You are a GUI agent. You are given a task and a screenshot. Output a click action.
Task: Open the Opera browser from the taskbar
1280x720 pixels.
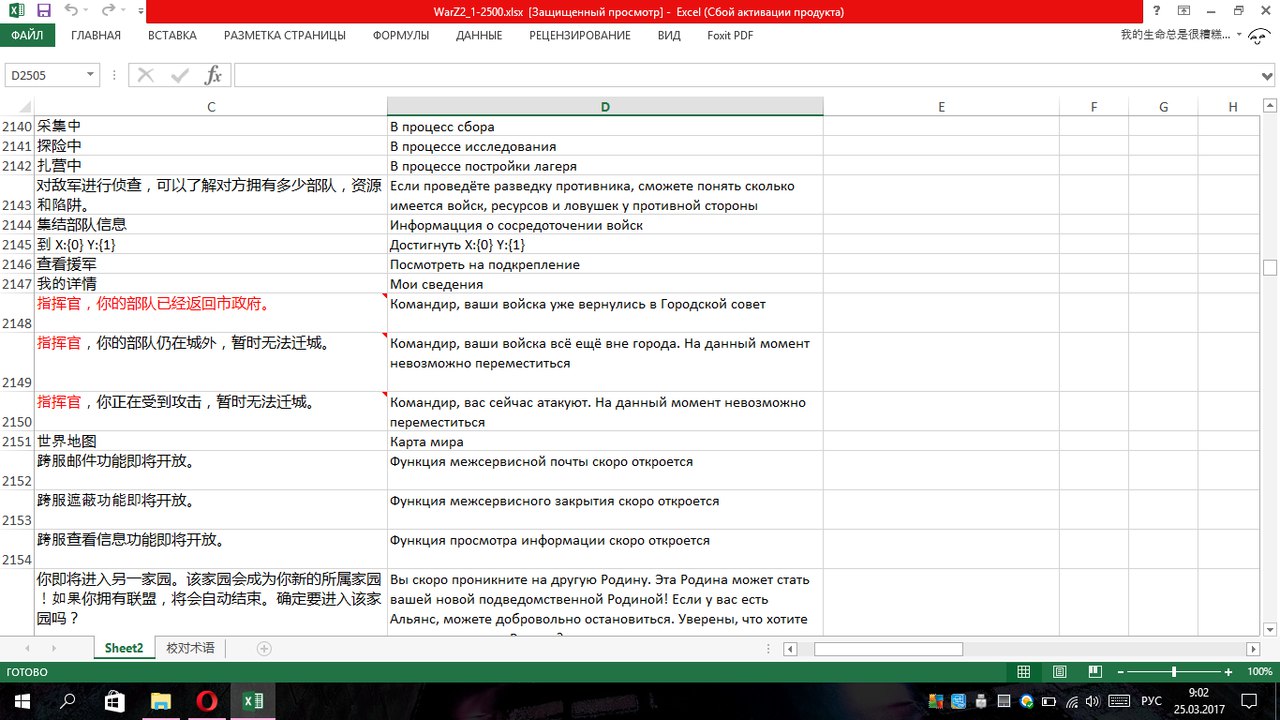coord(207,701)
